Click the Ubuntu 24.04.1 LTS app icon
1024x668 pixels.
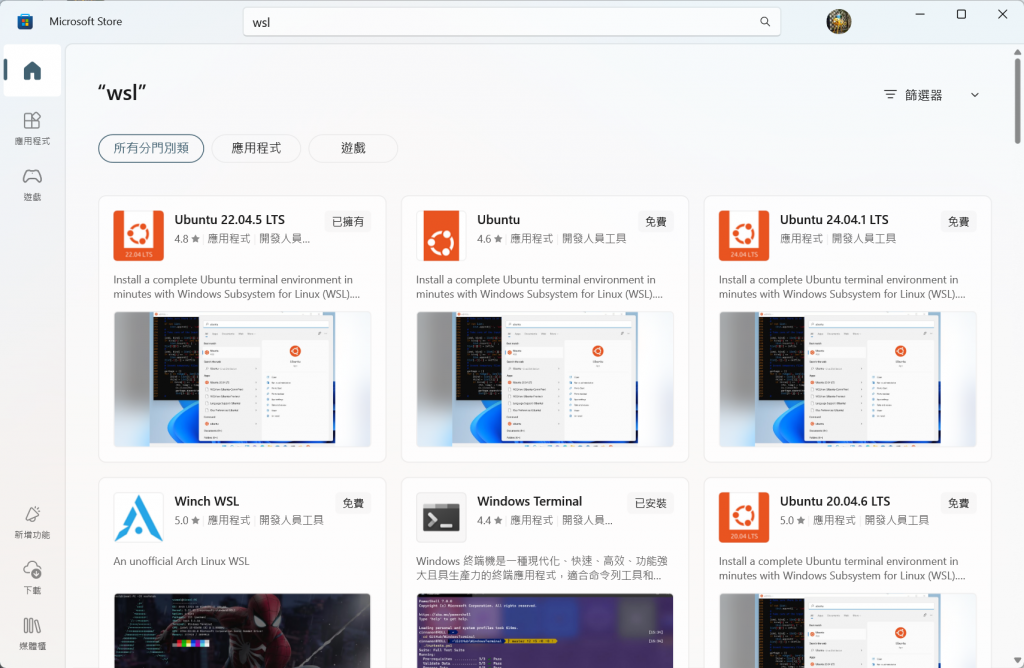[x=744, y=235]
